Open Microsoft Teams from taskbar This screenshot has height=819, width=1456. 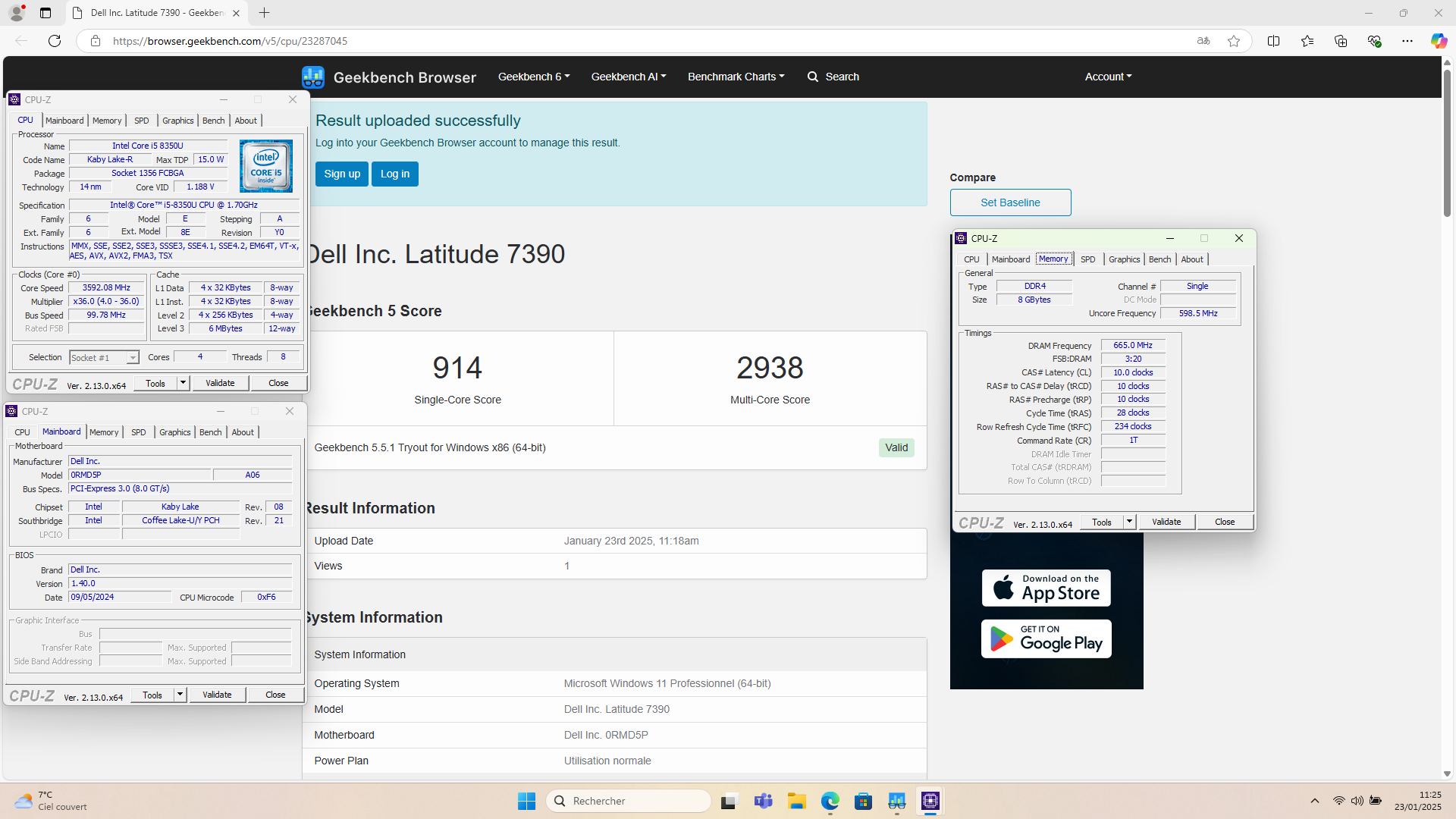coord(763,801)
